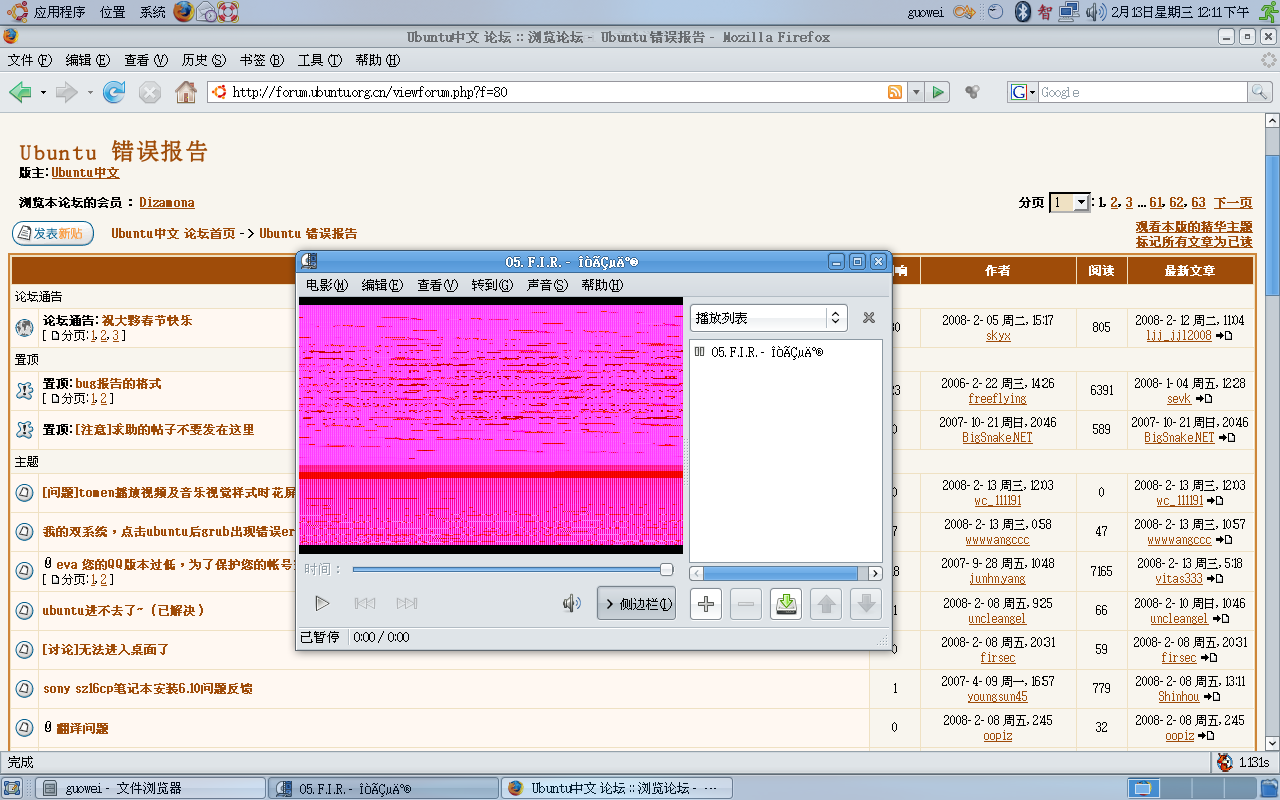This screenshot has width=1280, height=800.
Task: Close the Totem sidebar pane
Action: coord(869,318)
